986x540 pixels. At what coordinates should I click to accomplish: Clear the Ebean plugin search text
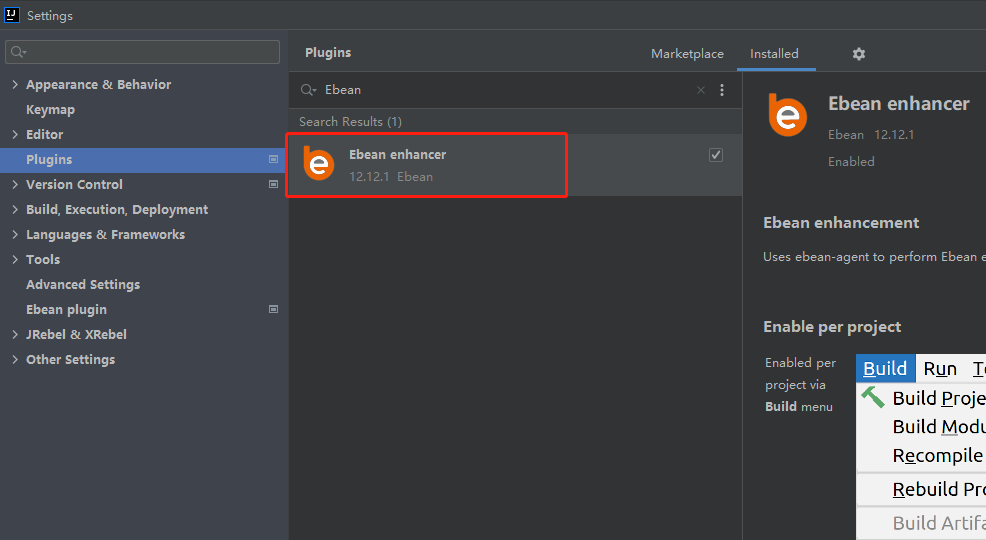click(x=701, y=90)
